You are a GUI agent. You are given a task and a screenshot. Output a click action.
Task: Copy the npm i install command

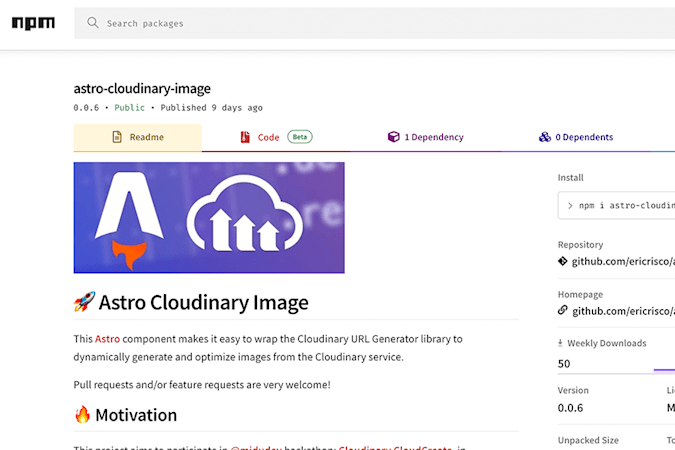(x=616, y=205)
